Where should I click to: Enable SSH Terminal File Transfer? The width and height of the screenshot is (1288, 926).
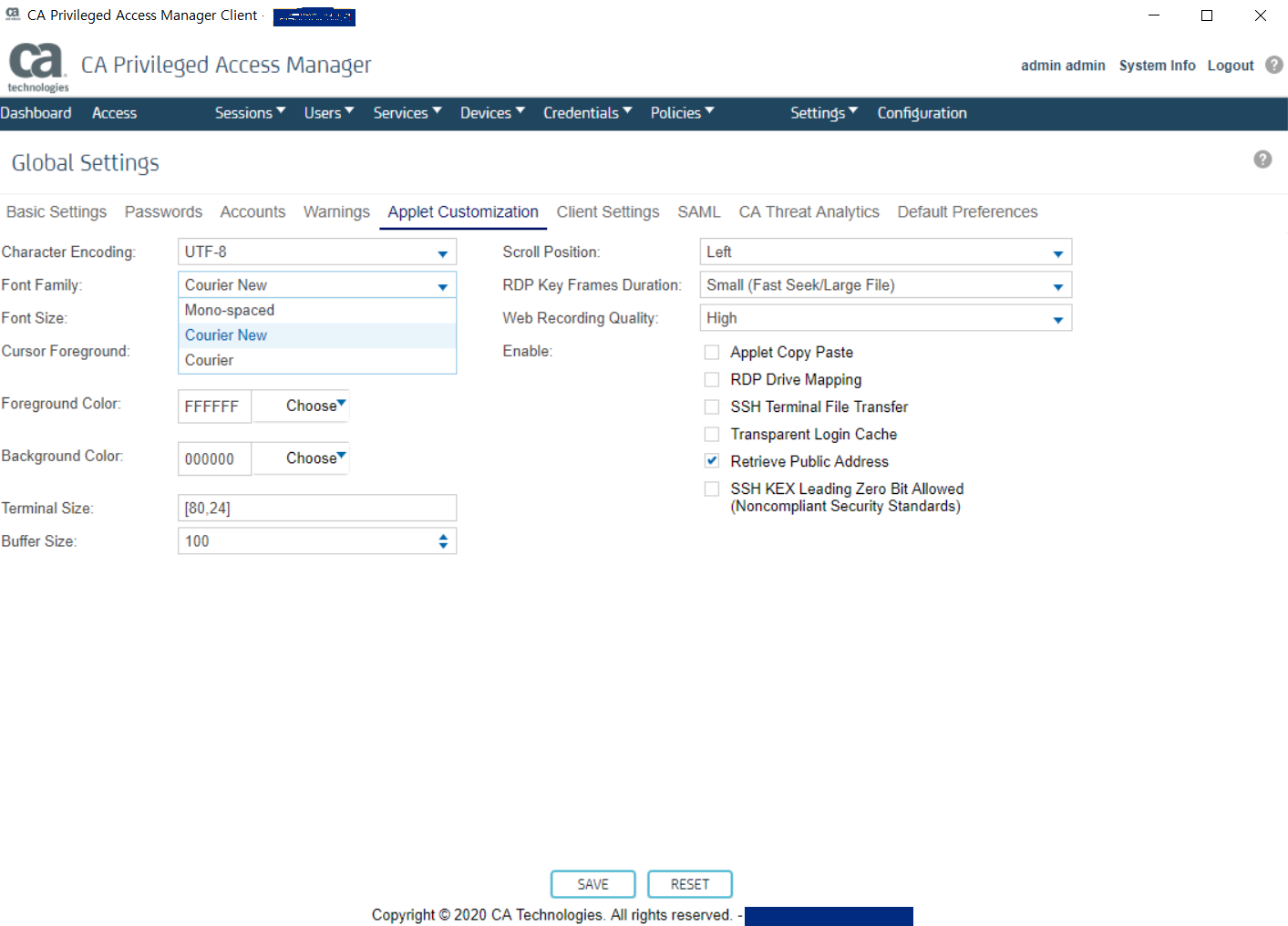712,407
